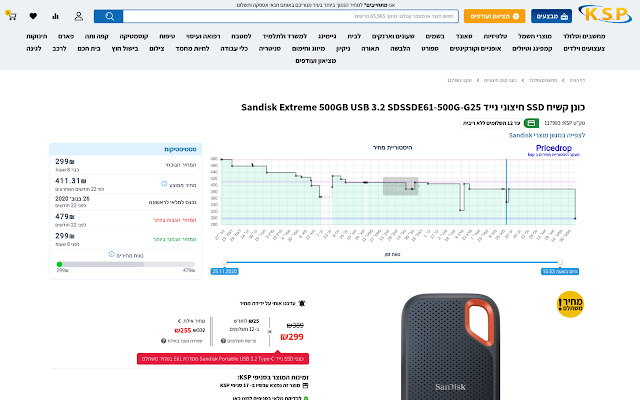Click the Sandisk Extreme 500GB product title
The height and width of the screenshot is (400, 640).
tap(413, 107)
